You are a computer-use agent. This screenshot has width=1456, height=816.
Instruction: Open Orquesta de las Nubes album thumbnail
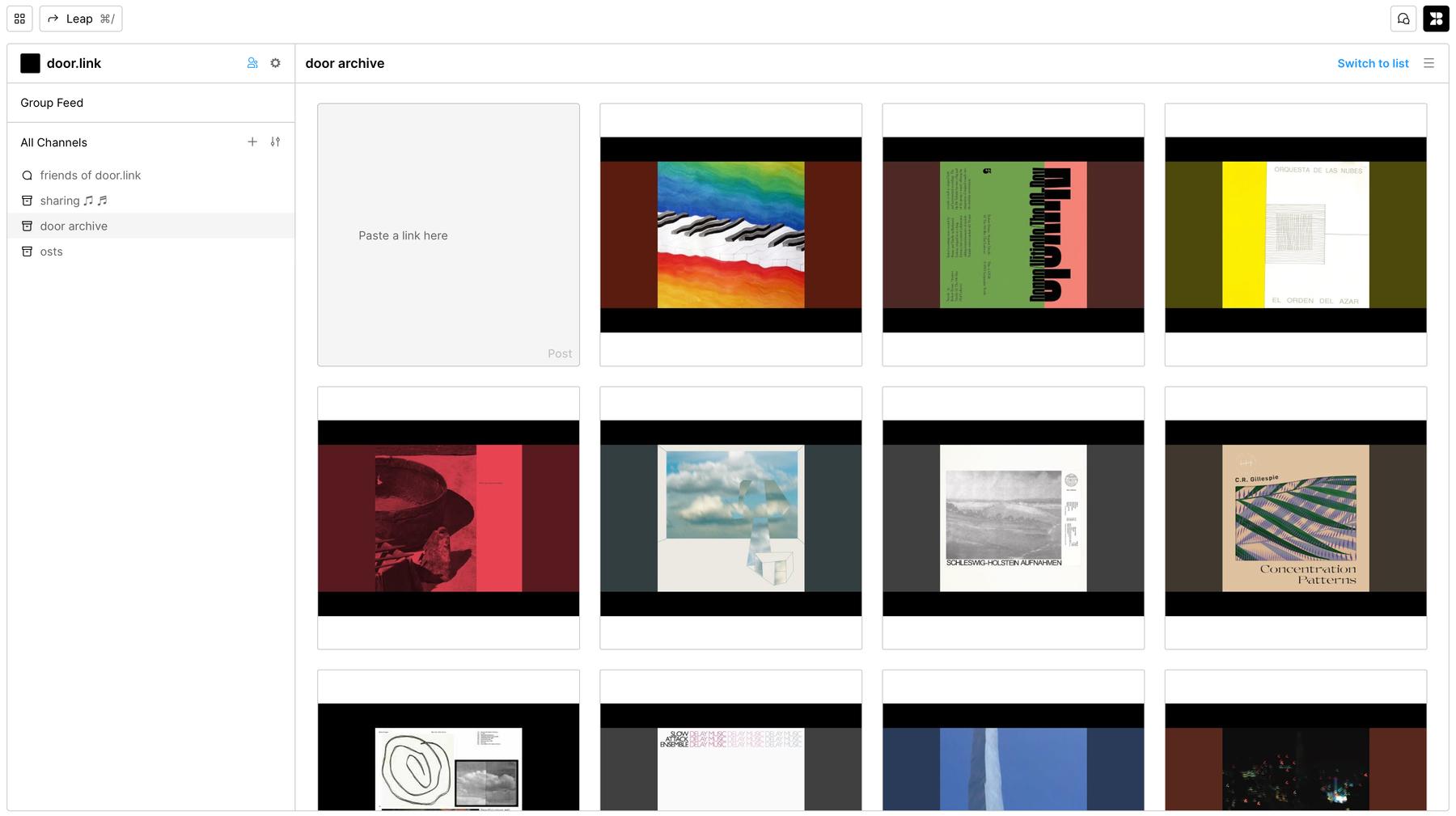click(1296, 235)
